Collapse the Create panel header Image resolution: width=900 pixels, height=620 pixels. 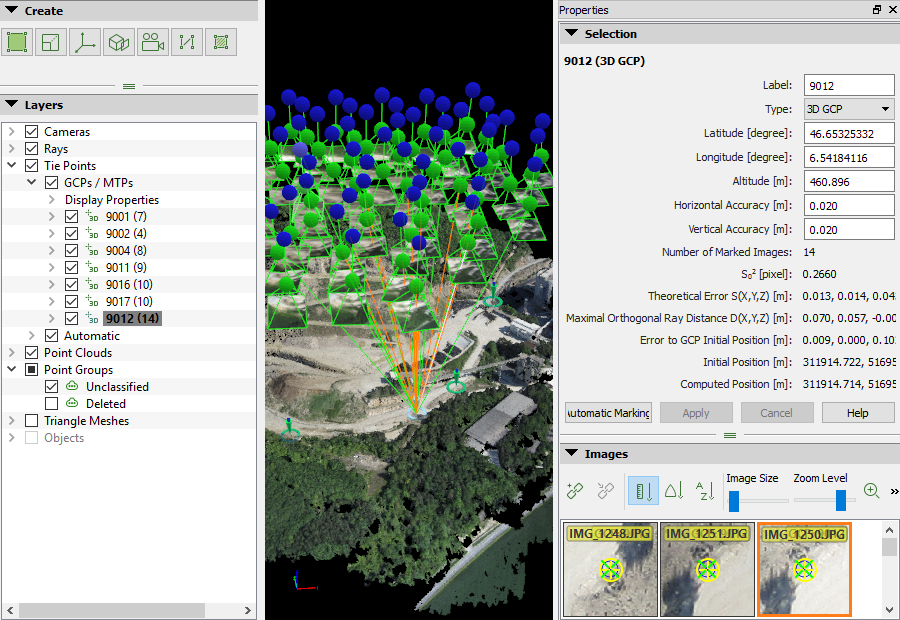coord(12,11)
